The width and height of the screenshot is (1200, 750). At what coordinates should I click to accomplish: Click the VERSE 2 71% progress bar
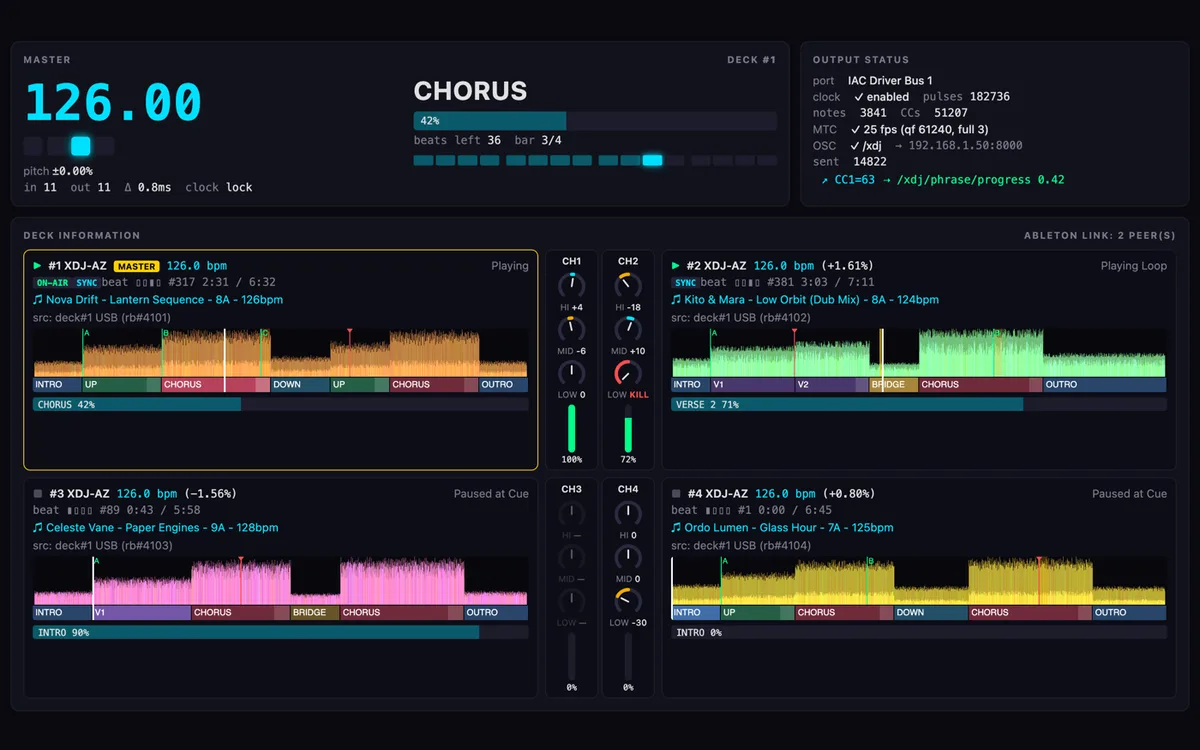[x=919, y=405]
